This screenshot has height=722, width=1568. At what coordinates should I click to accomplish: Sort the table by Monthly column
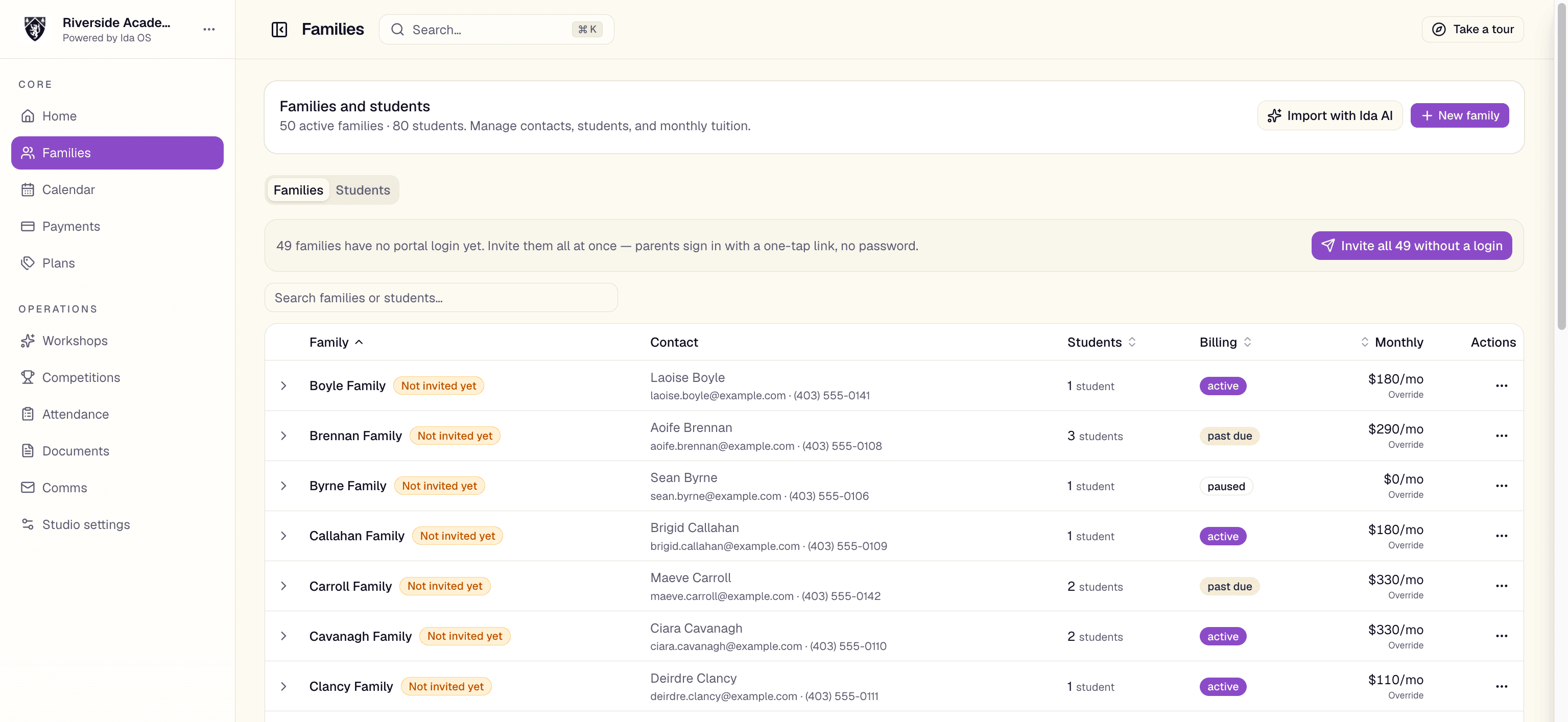click(1392, 342)
